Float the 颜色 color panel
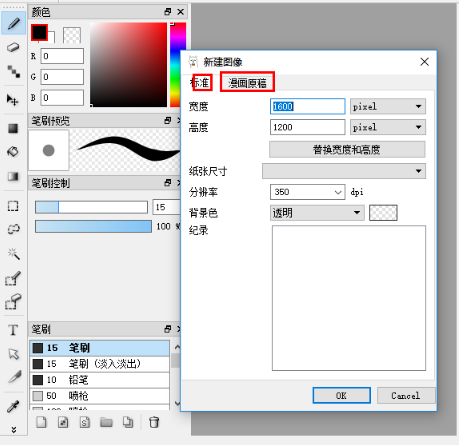 click(168, 12)
